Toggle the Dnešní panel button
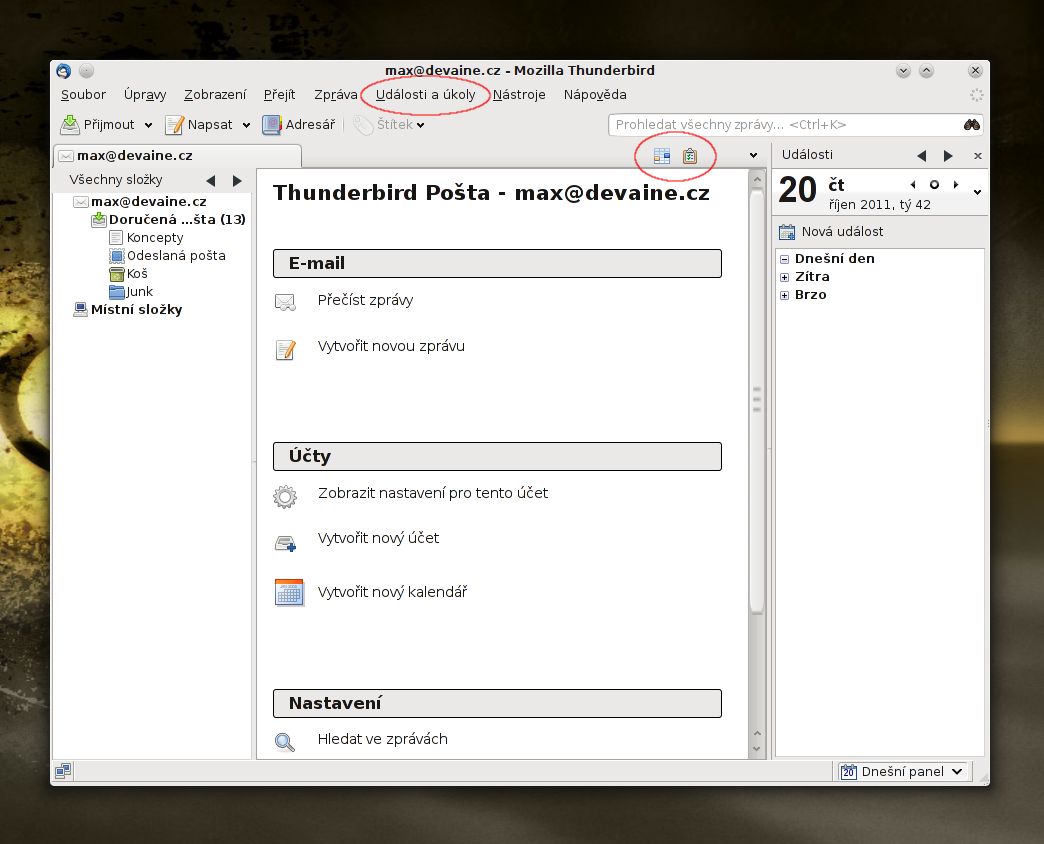The height and width of the screenshot is (844, 1044). click(x=904, y=771)
